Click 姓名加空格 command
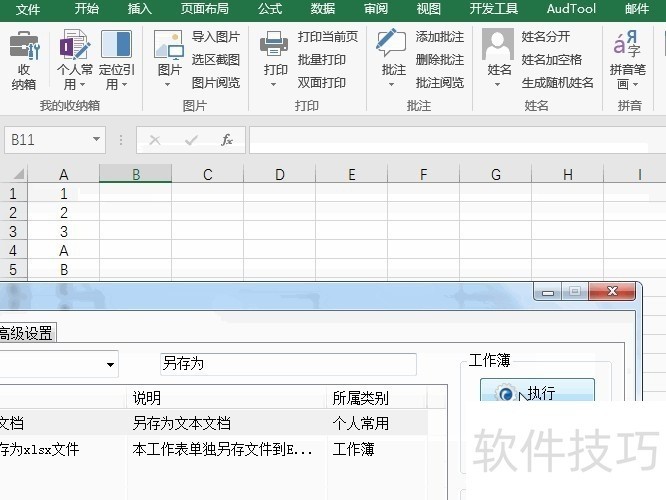This screenshot has height=500, width=666. tap(551, 59)
